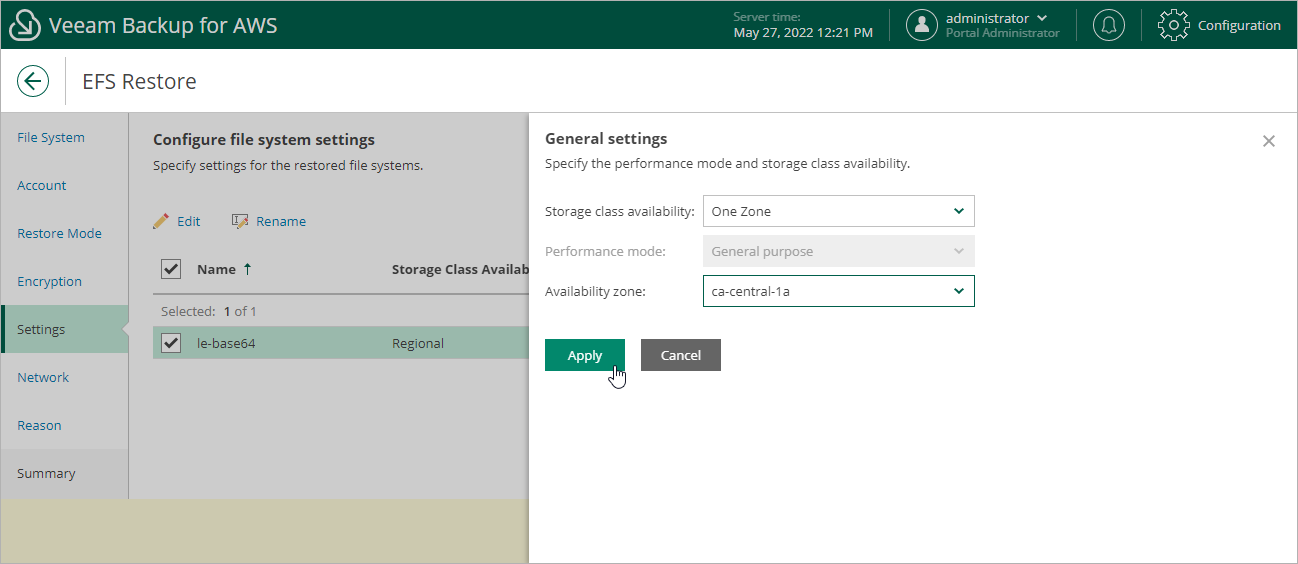Click the Name sort arrow
Screen dimensions: 1298x564
248,269
